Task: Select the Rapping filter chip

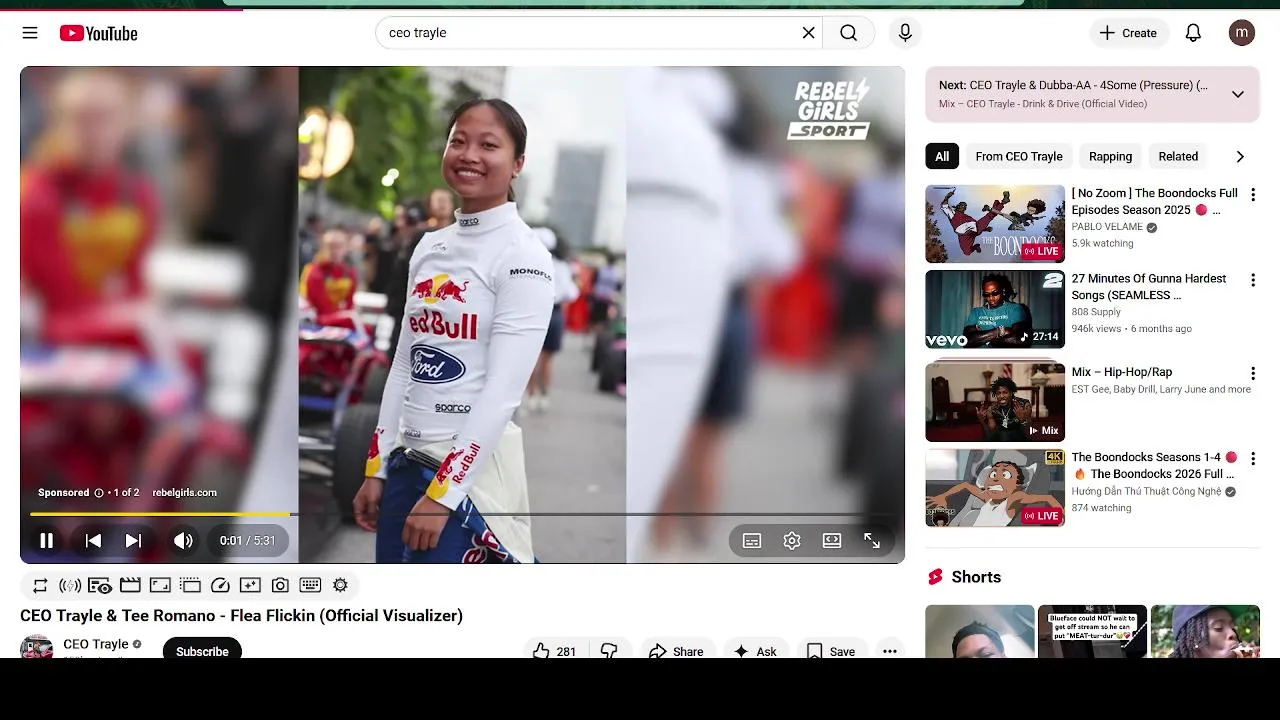Action: pos(1110,156)
